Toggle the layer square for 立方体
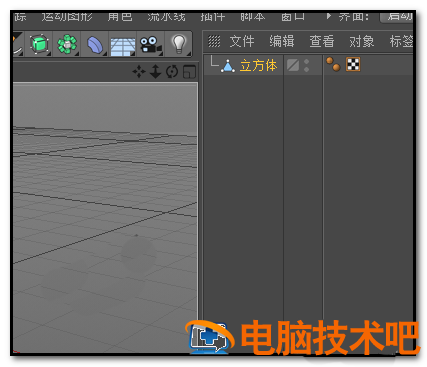The height and width of the screenshot is (367, 427). coord(293,65)
